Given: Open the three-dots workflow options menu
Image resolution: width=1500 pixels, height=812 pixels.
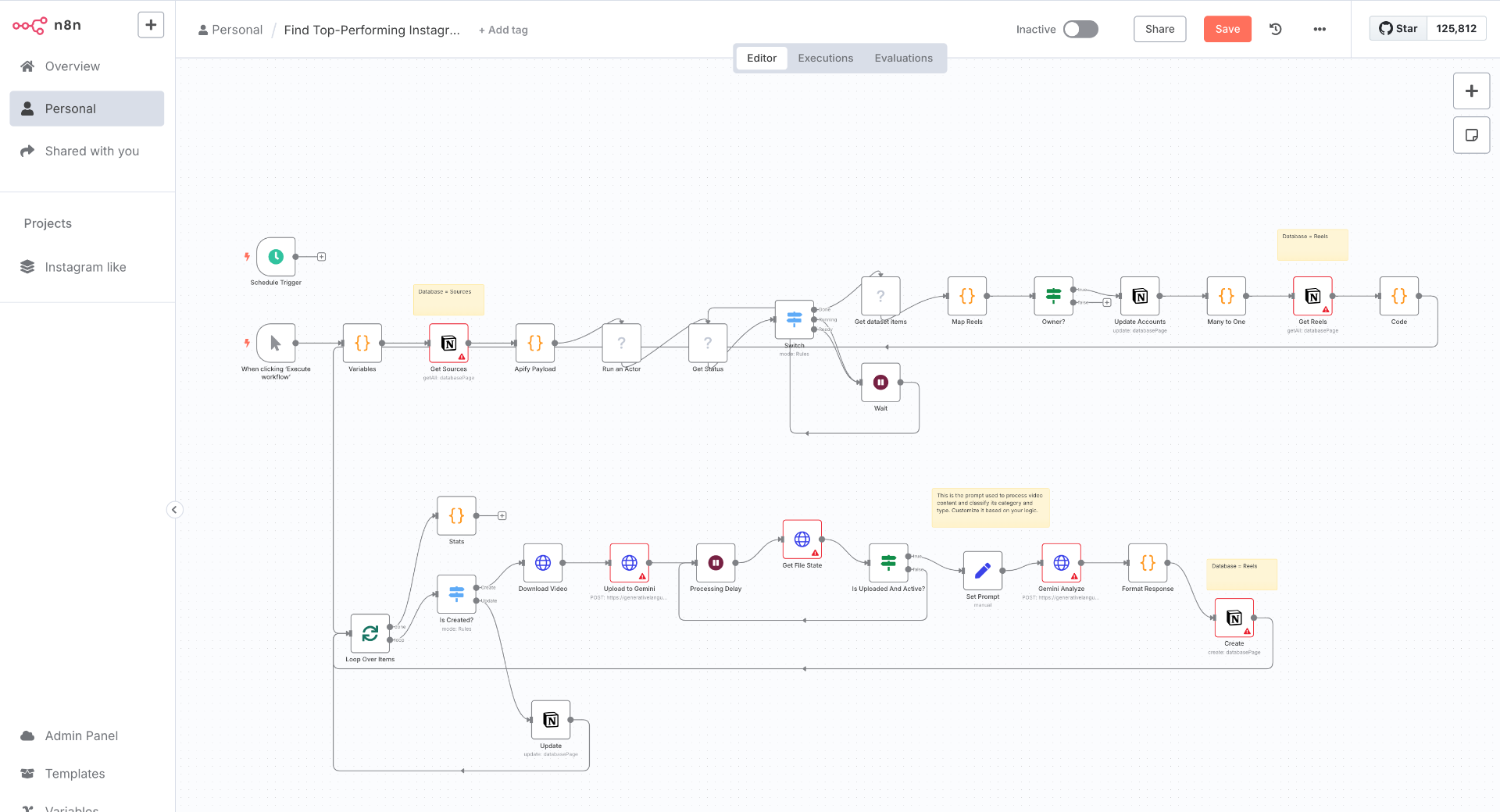Looking at the screenshot, I should pyautogui.click(x=1320, y=29).
